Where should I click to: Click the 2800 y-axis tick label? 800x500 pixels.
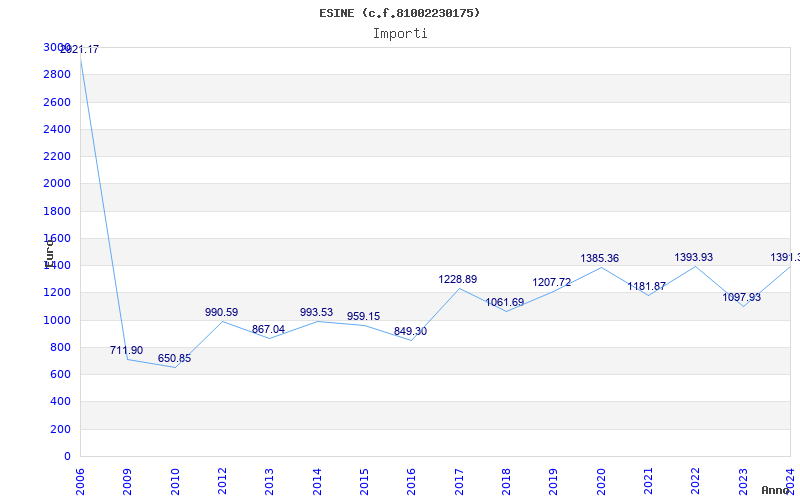point(57,74)
